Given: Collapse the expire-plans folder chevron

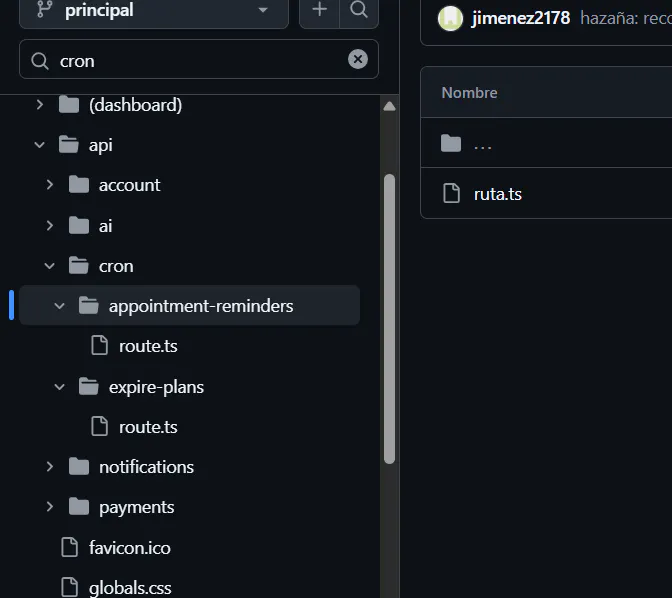Looking at the screenshot, I should click(x=60, y=387).
